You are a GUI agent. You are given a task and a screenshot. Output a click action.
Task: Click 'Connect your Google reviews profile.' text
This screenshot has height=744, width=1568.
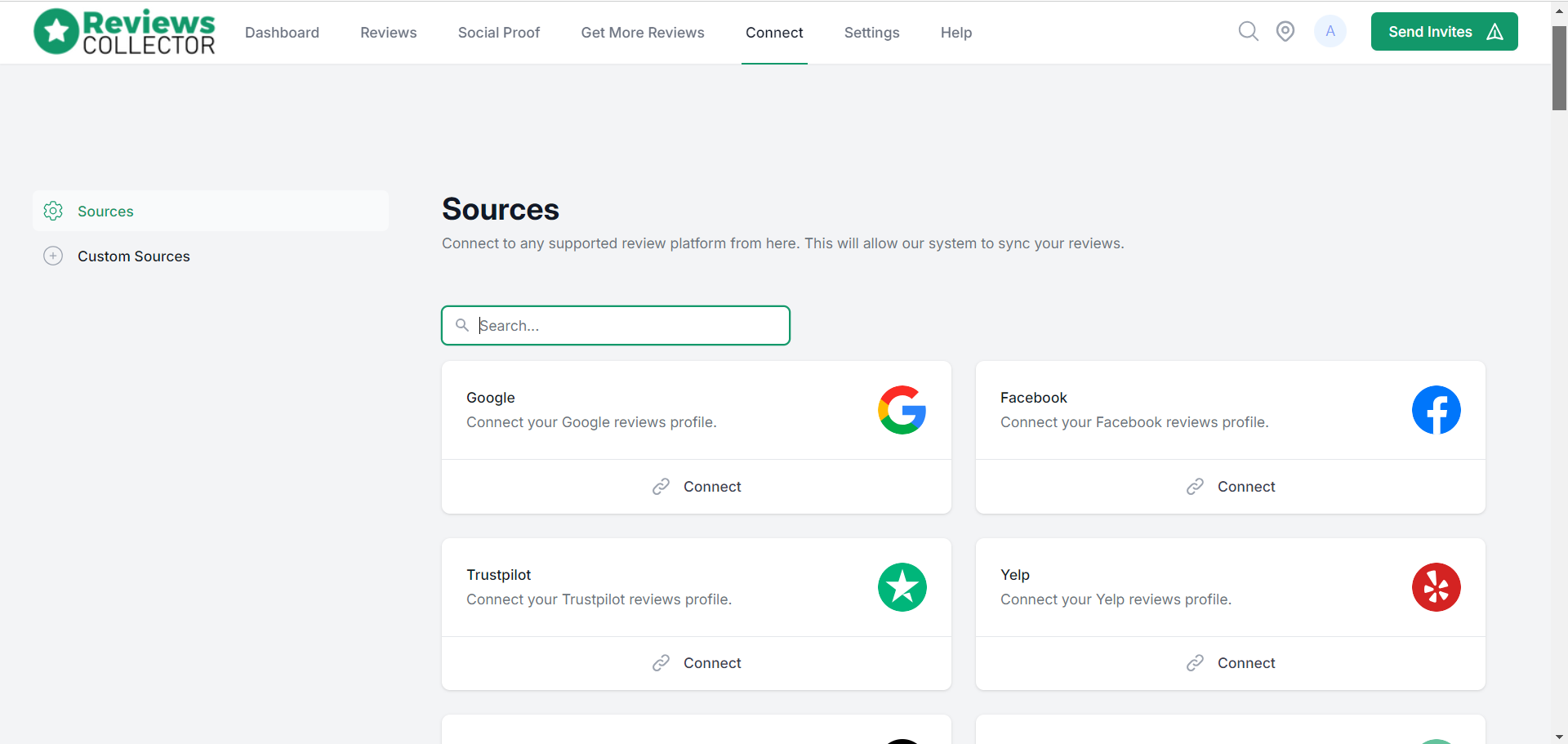(591, 422)
